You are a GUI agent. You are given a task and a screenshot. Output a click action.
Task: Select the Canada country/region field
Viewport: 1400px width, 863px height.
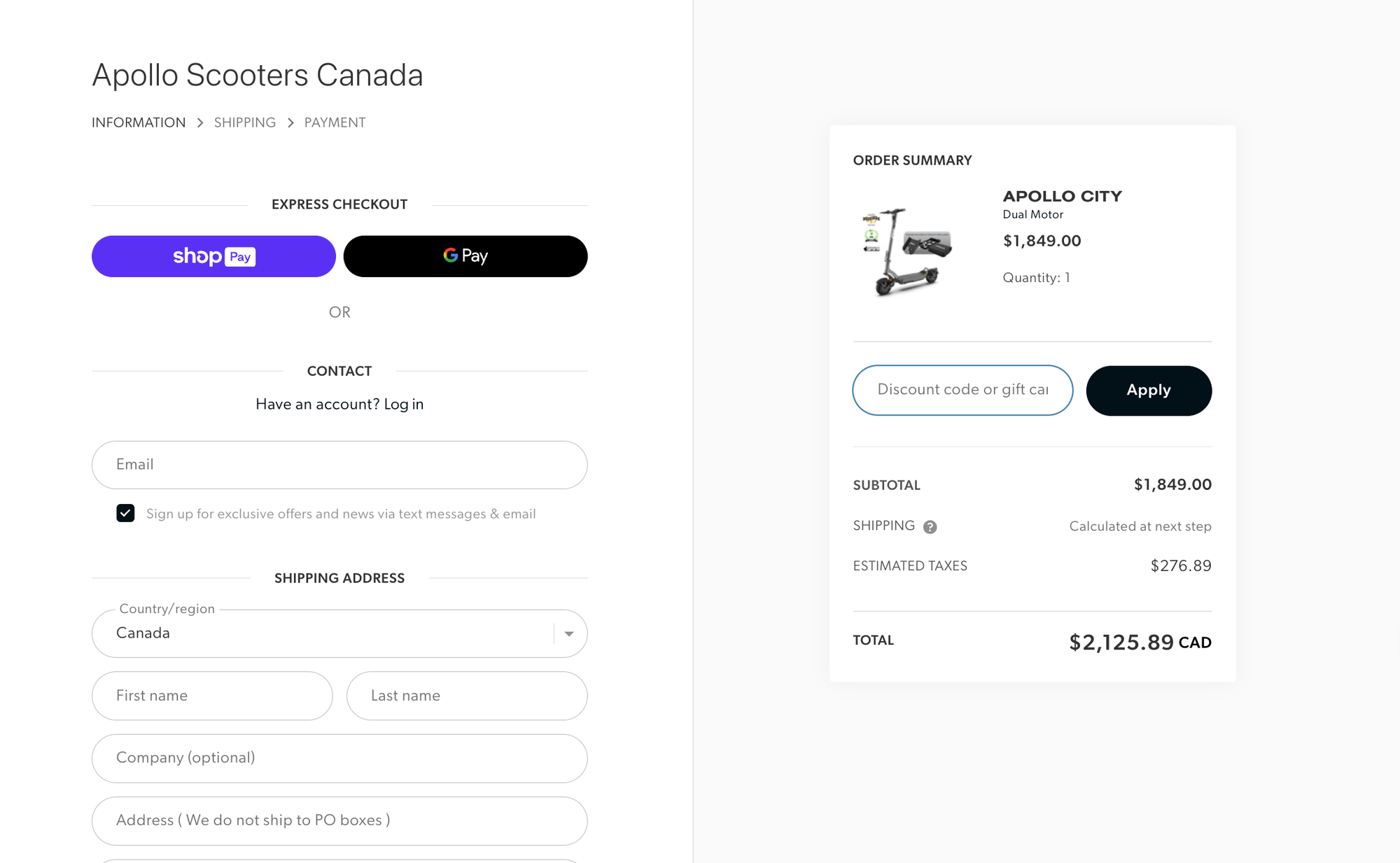tap(339, 633)
